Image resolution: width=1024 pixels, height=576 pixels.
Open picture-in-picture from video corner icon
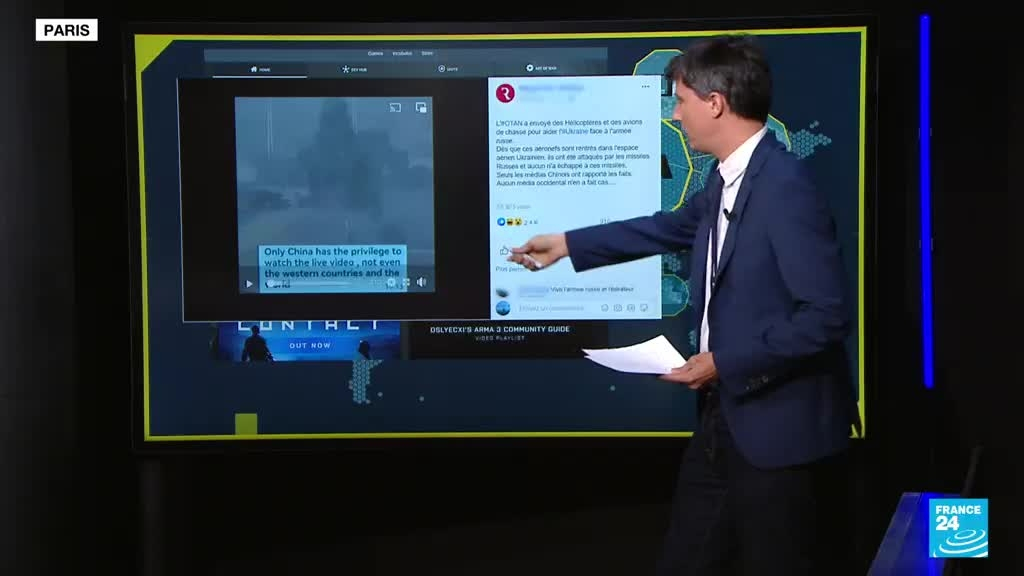pos(421,107)
